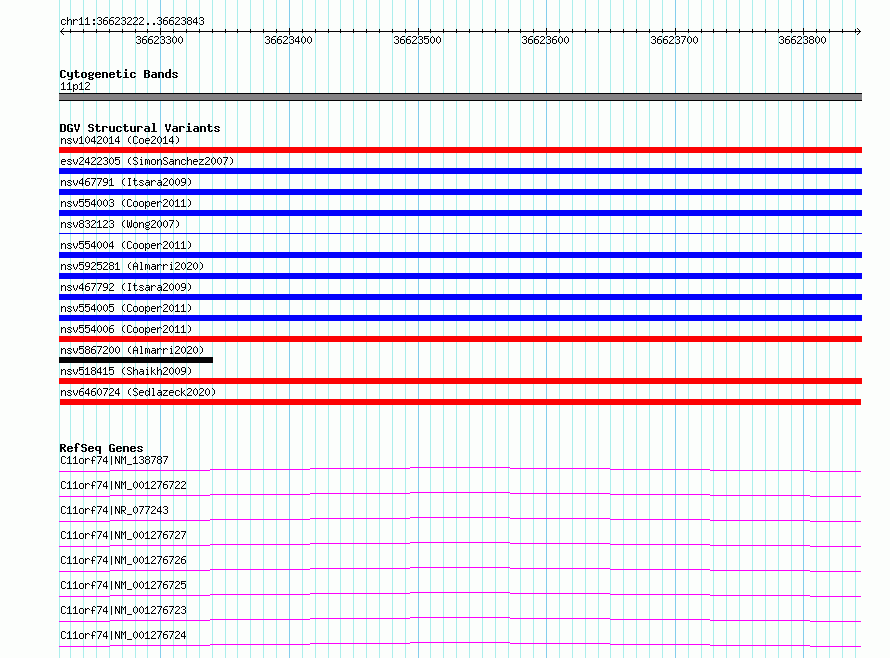Click the magenta line for NM_001276725
Screen dimensions: 890x658
(460, 594)
